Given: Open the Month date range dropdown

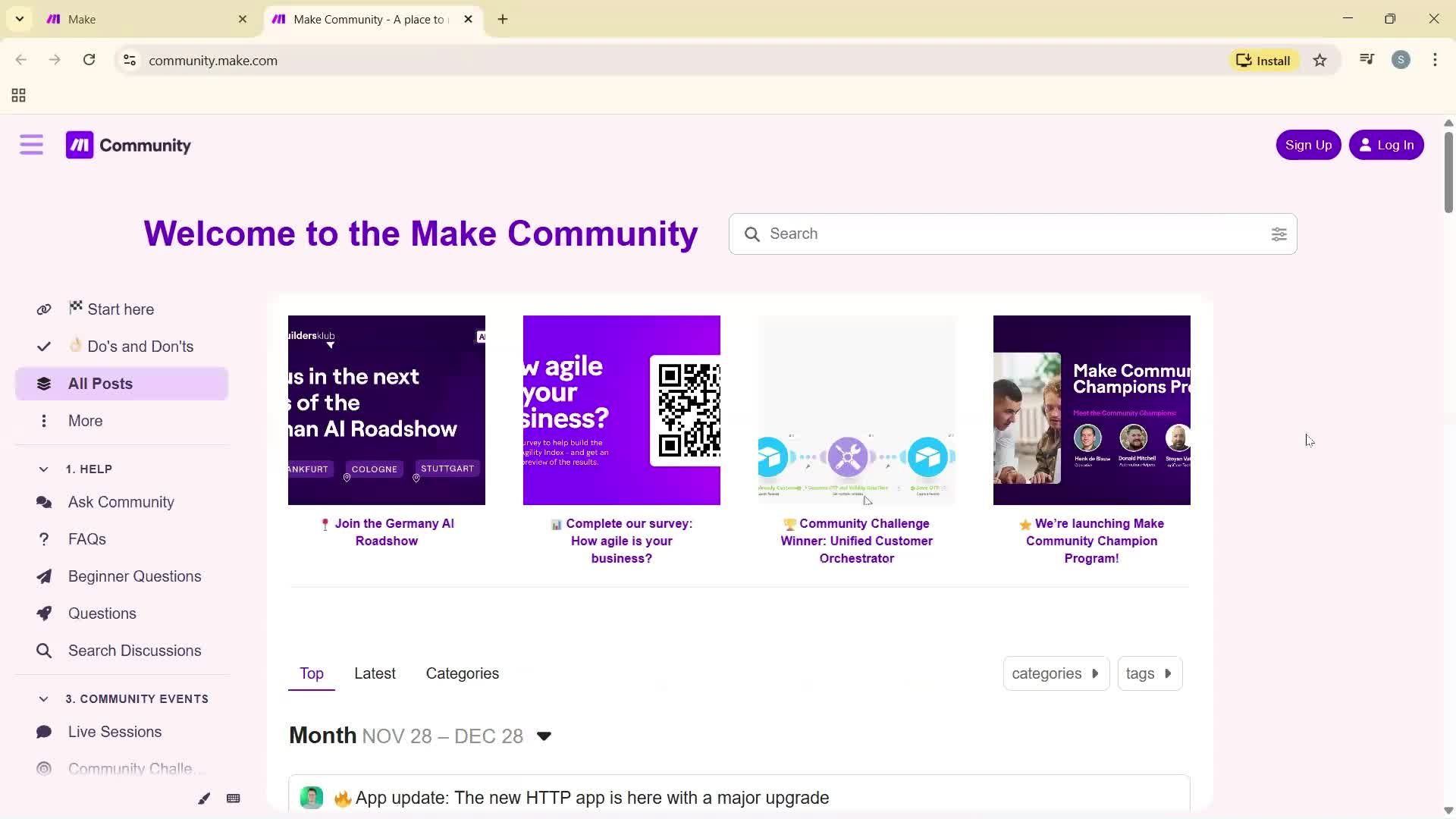Looking at the screenshot, I should [544, 736].
